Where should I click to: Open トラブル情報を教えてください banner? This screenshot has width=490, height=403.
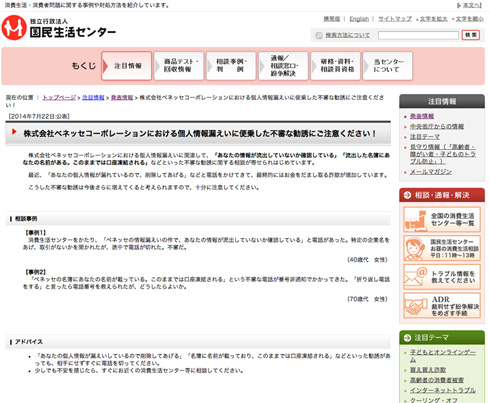pyautogui.click(x=442, y=277)
